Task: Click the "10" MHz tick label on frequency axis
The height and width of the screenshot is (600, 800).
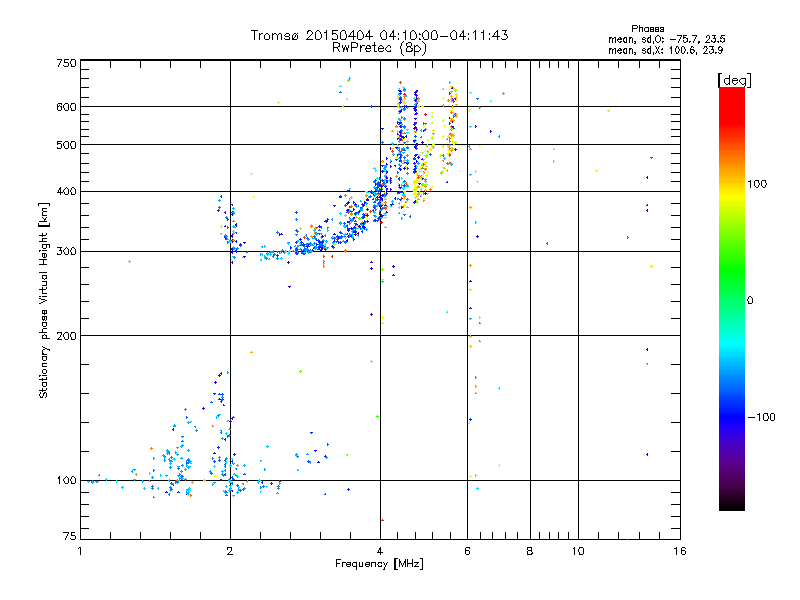Action: click(x=578, y=551)
